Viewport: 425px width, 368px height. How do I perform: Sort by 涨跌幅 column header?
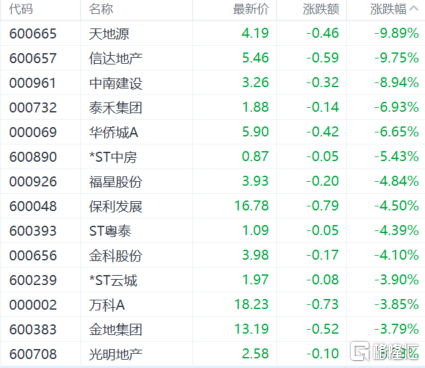[x=388, y=9]
